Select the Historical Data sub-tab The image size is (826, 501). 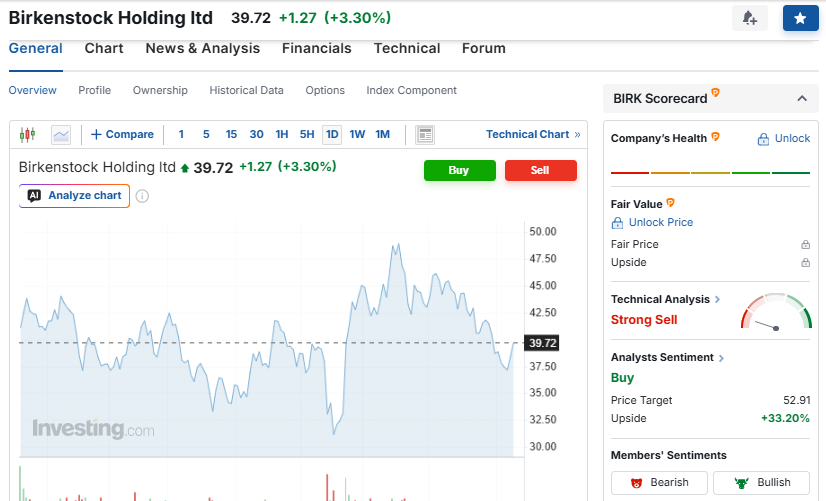coord(247,90)
